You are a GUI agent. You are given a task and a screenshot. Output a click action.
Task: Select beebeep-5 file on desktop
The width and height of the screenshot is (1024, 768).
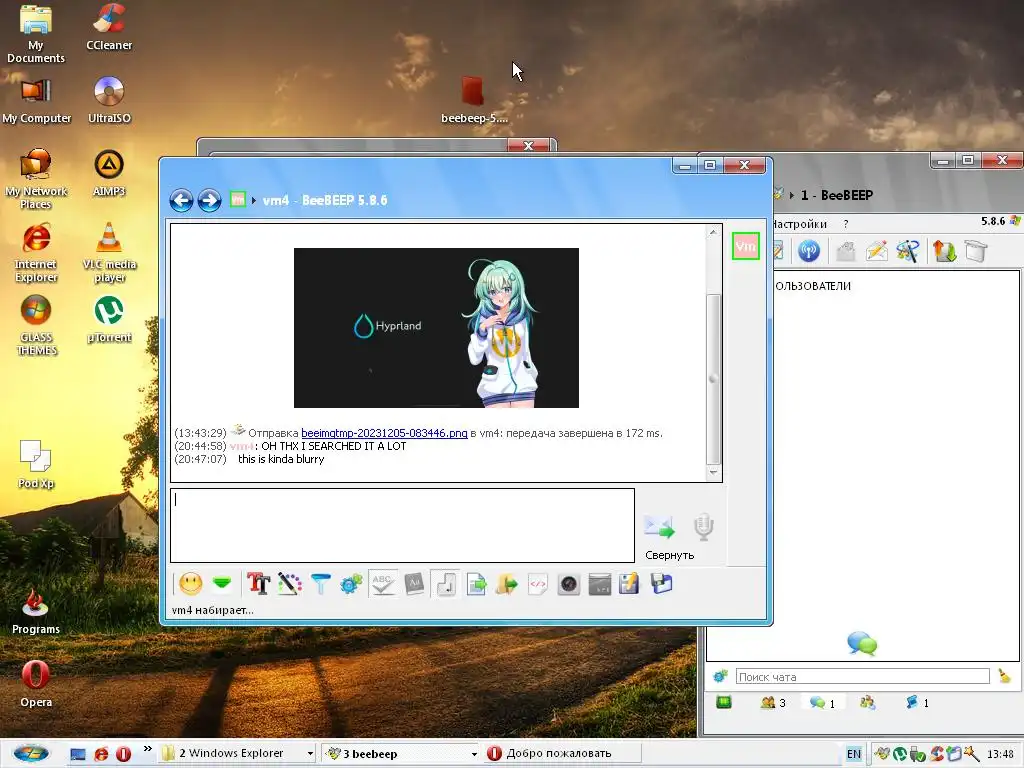pos(473,99)
